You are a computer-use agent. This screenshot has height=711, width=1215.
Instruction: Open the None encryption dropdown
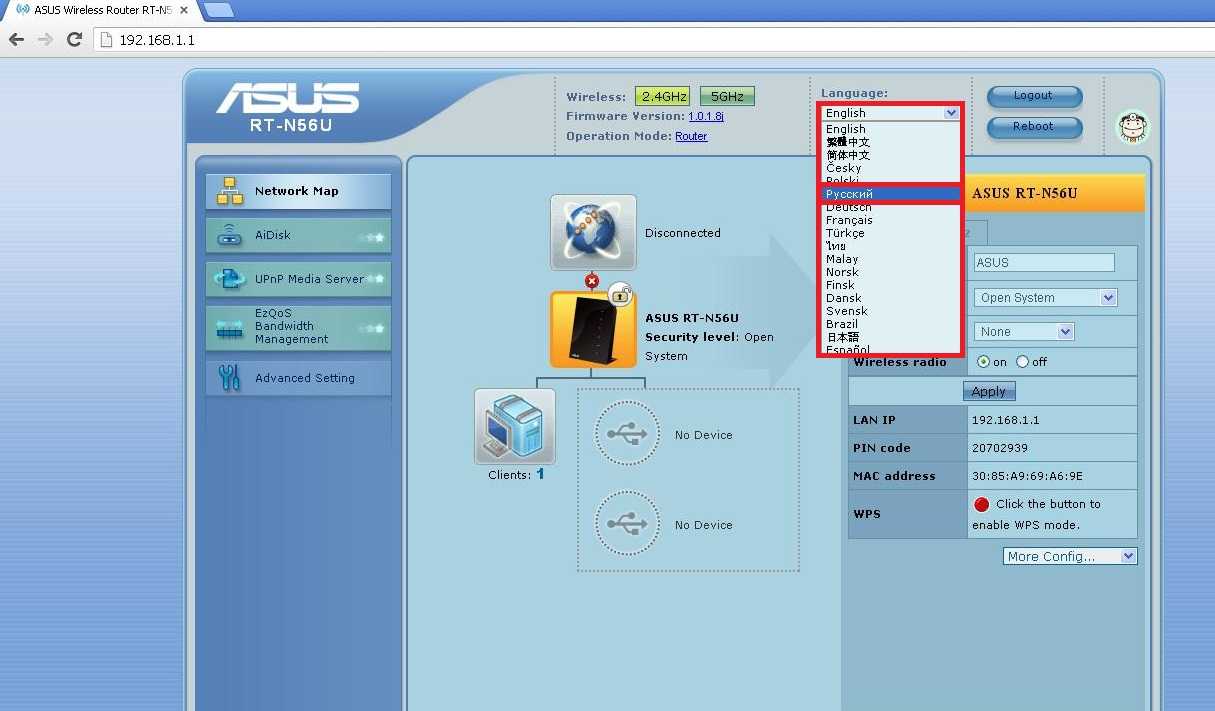tap(1024, 331)
